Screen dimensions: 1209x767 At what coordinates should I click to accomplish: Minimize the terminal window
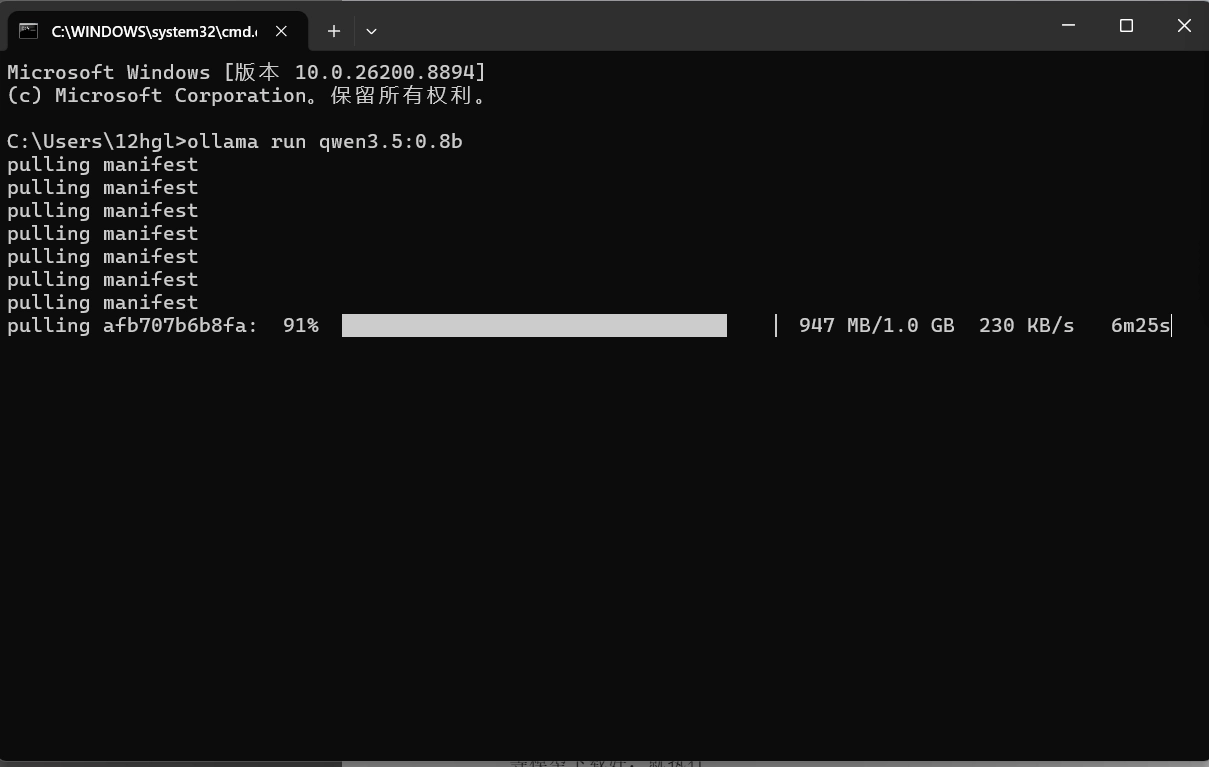point(1068,25)
